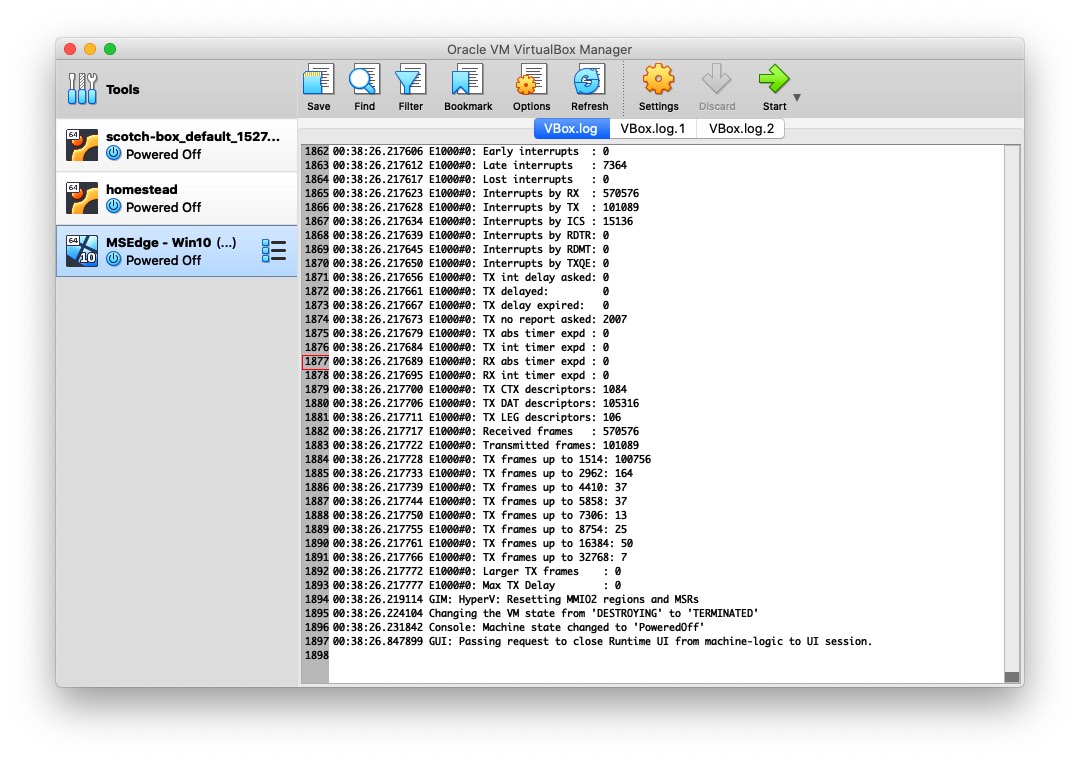
Task: Select scotch-box_default VM icon
Action: tap(82, 145)
